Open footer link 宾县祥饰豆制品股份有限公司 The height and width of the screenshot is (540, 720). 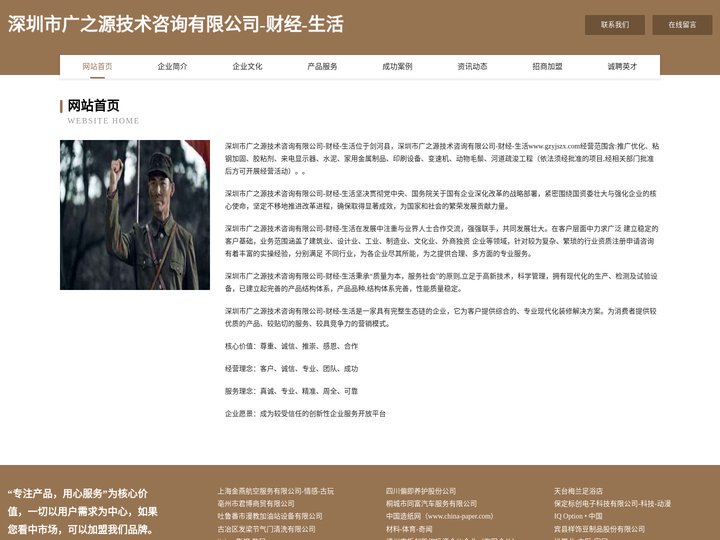(600, 529)
